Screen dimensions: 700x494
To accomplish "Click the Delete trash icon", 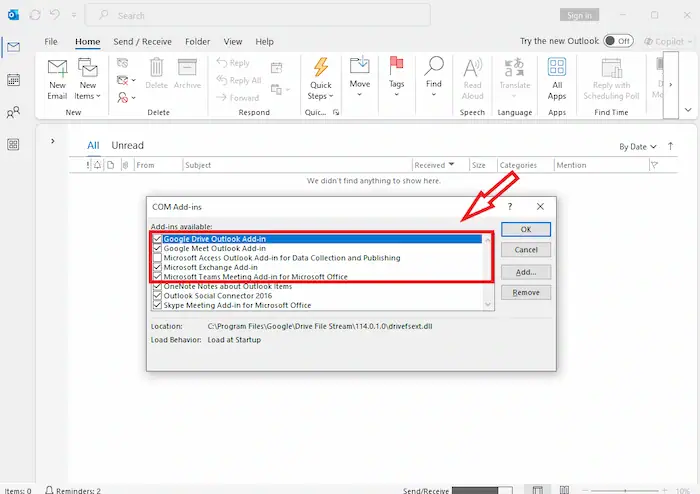I will click(x=156, y=67).
